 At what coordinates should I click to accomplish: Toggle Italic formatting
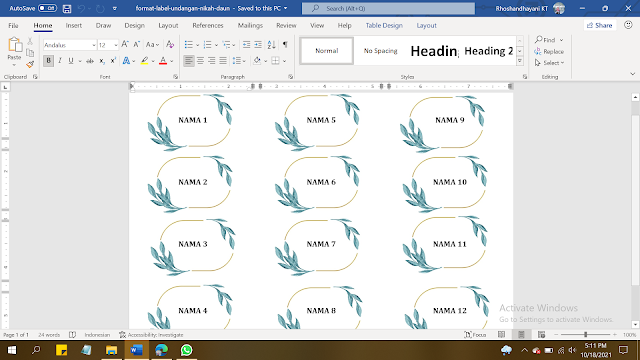point(60,61)
